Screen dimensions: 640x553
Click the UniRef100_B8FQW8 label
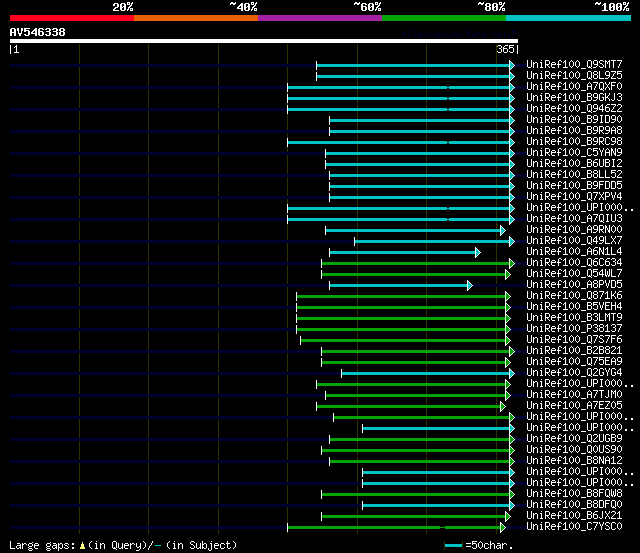(x=574, y=494)
